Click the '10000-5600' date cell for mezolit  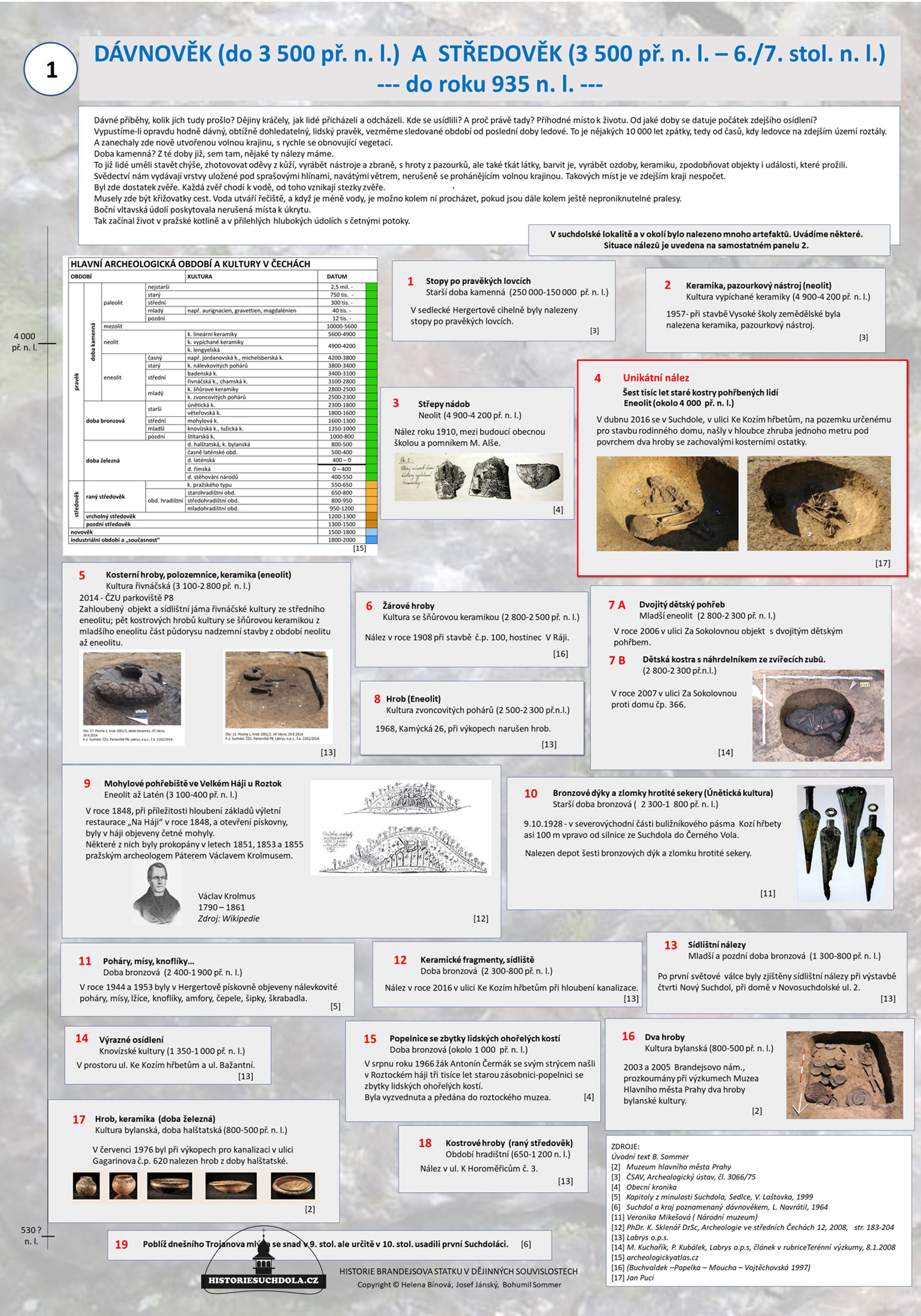341,326
